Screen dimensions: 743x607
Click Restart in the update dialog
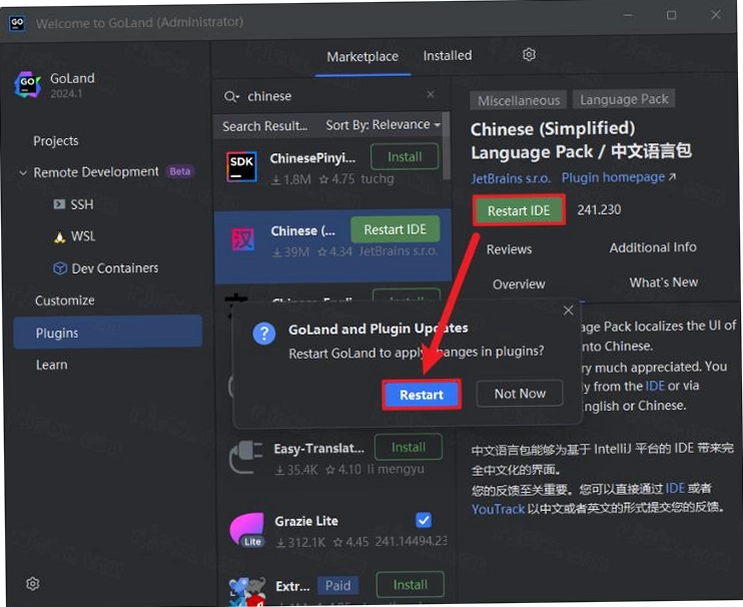(421, 395)
